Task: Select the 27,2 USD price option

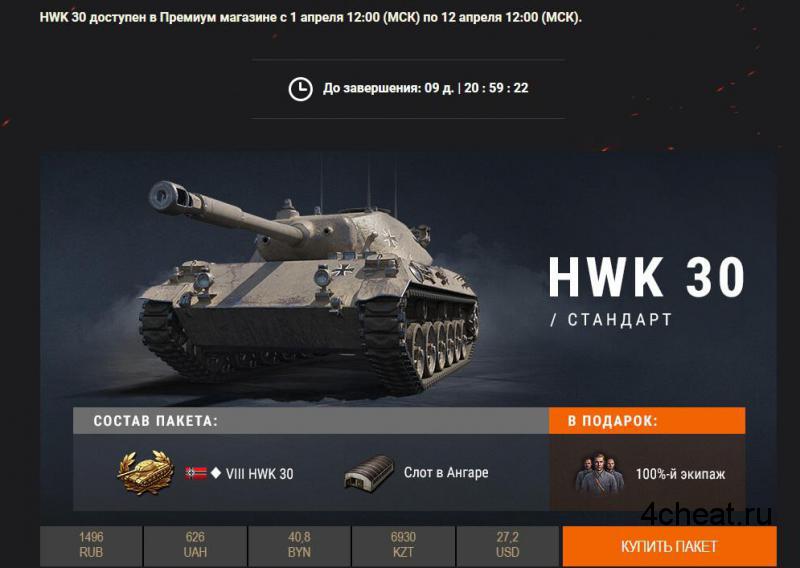Action: (x=507, y=546)
